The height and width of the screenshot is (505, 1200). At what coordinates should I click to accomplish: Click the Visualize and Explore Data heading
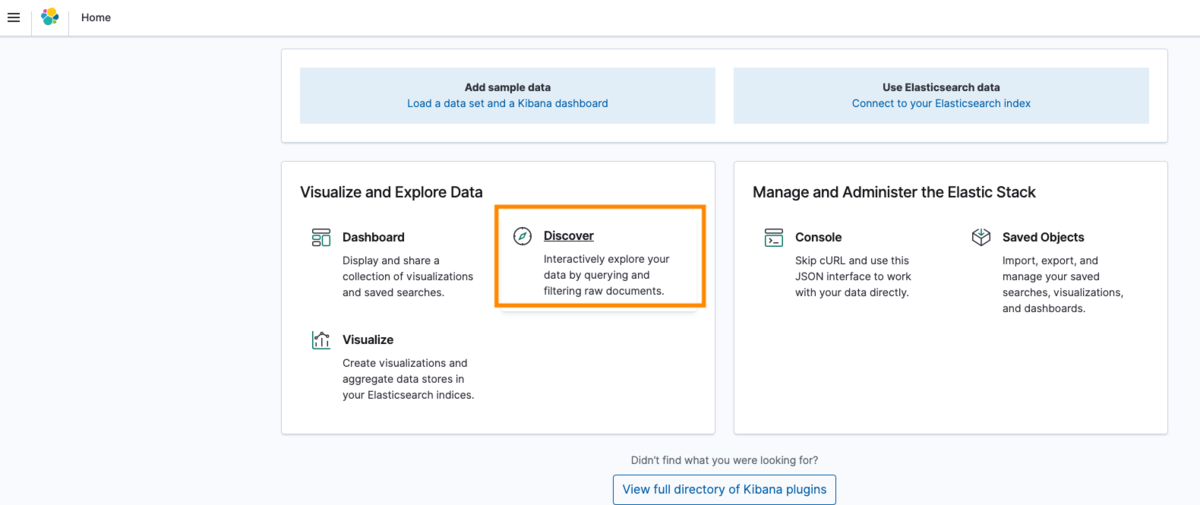(391, 192)
